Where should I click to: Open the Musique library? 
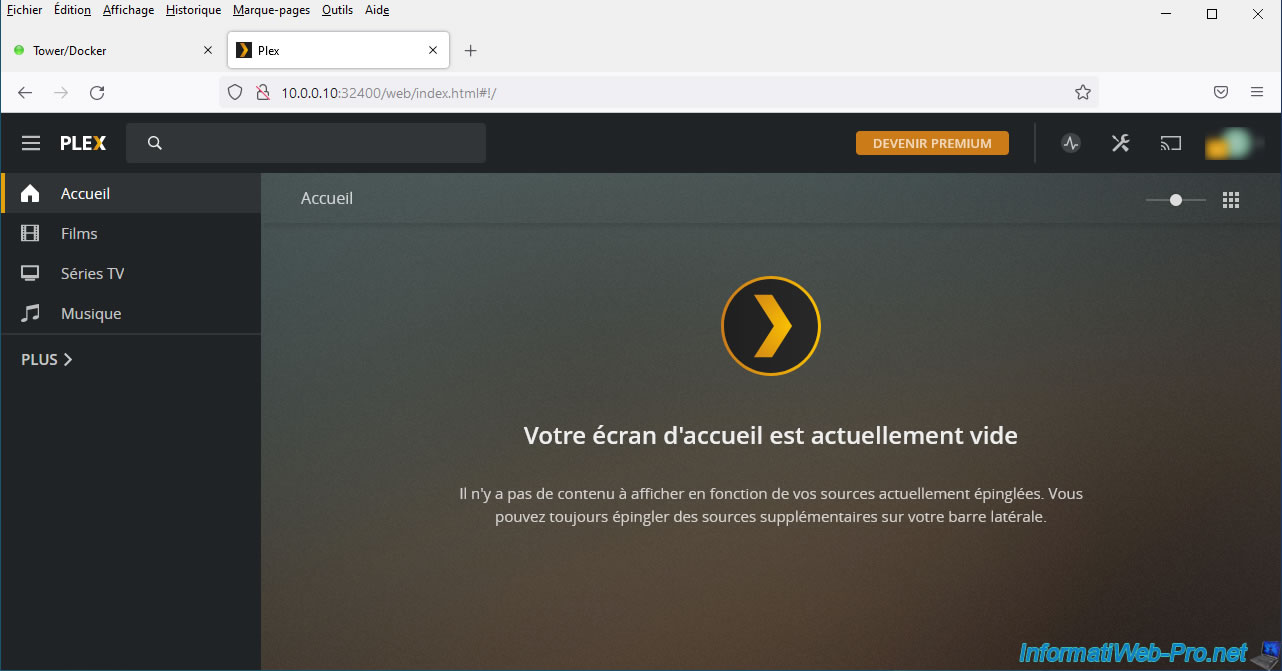(x=90, y=313)
